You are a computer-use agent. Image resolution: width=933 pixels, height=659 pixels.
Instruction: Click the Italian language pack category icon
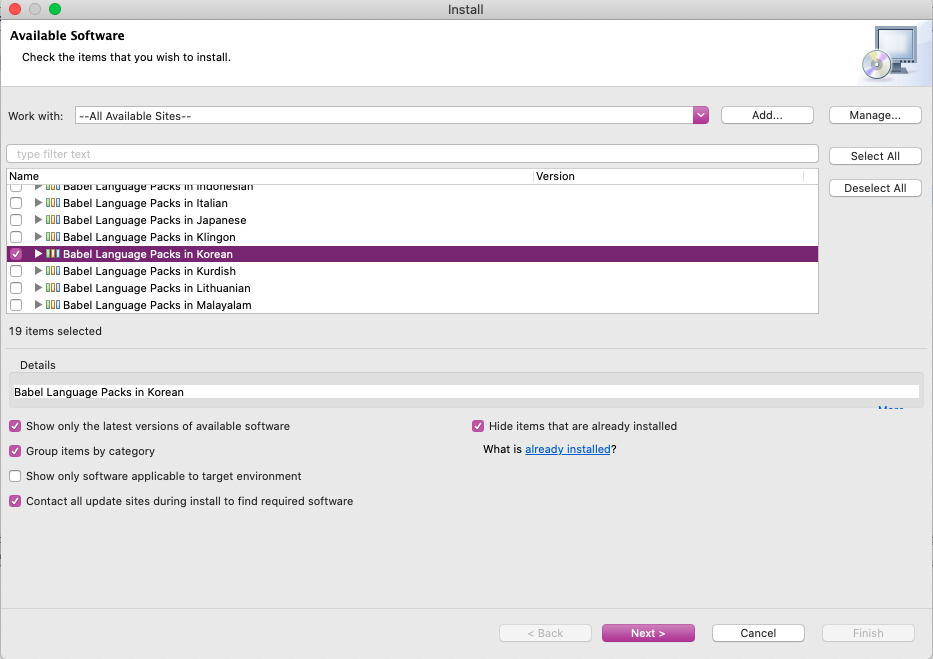[53, 203]
